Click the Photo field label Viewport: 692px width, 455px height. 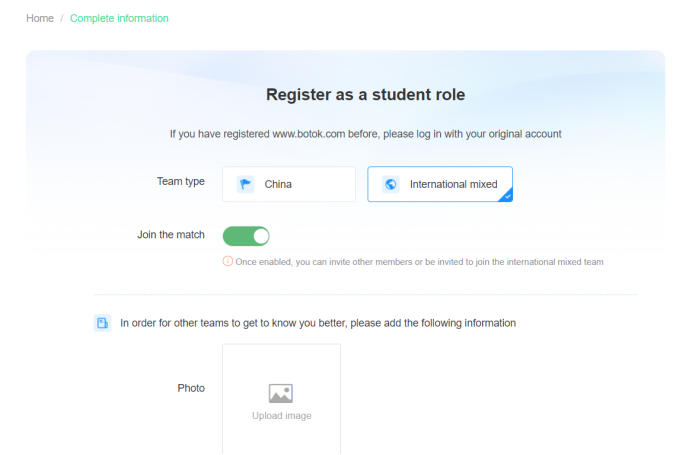(191, 388)
